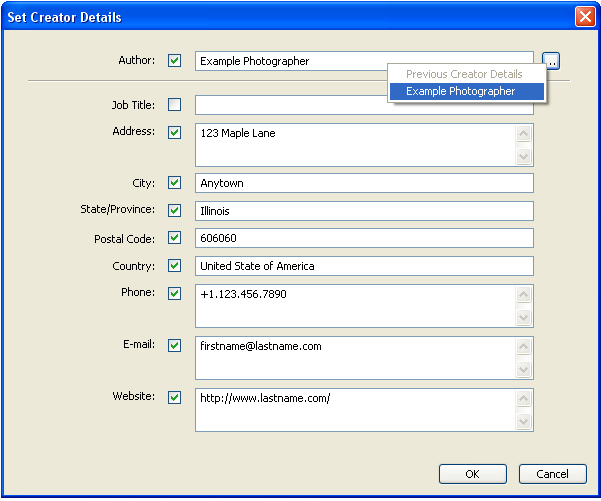Toggle the Country checkbox

[175, 266]
